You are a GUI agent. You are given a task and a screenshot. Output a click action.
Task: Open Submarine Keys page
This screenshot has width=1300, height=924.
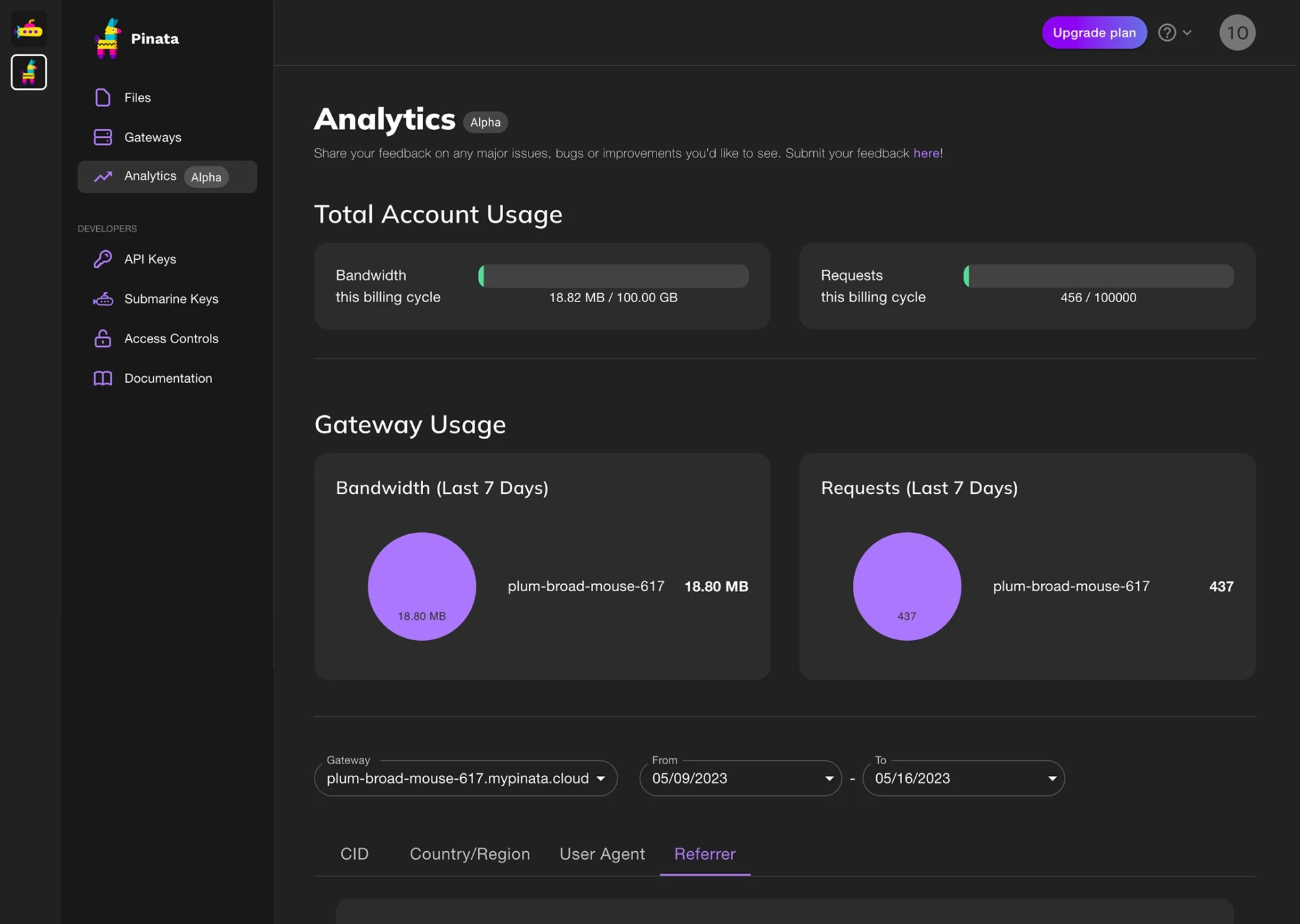click(167, 299)
